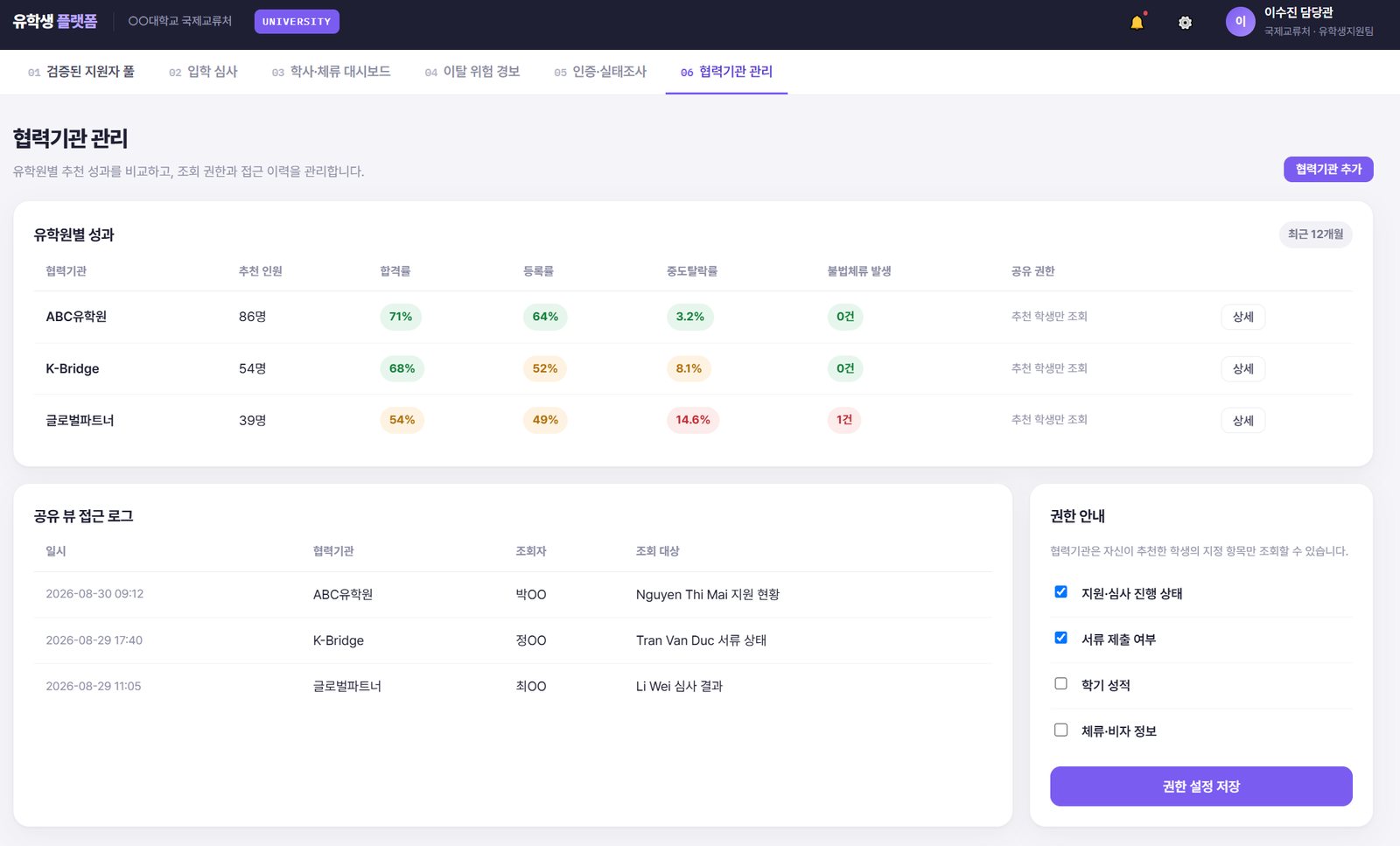This screenshot has height=846, width=1400.
Task: Select the ABC유학원 row name in performance table
Action: point(76,317)
